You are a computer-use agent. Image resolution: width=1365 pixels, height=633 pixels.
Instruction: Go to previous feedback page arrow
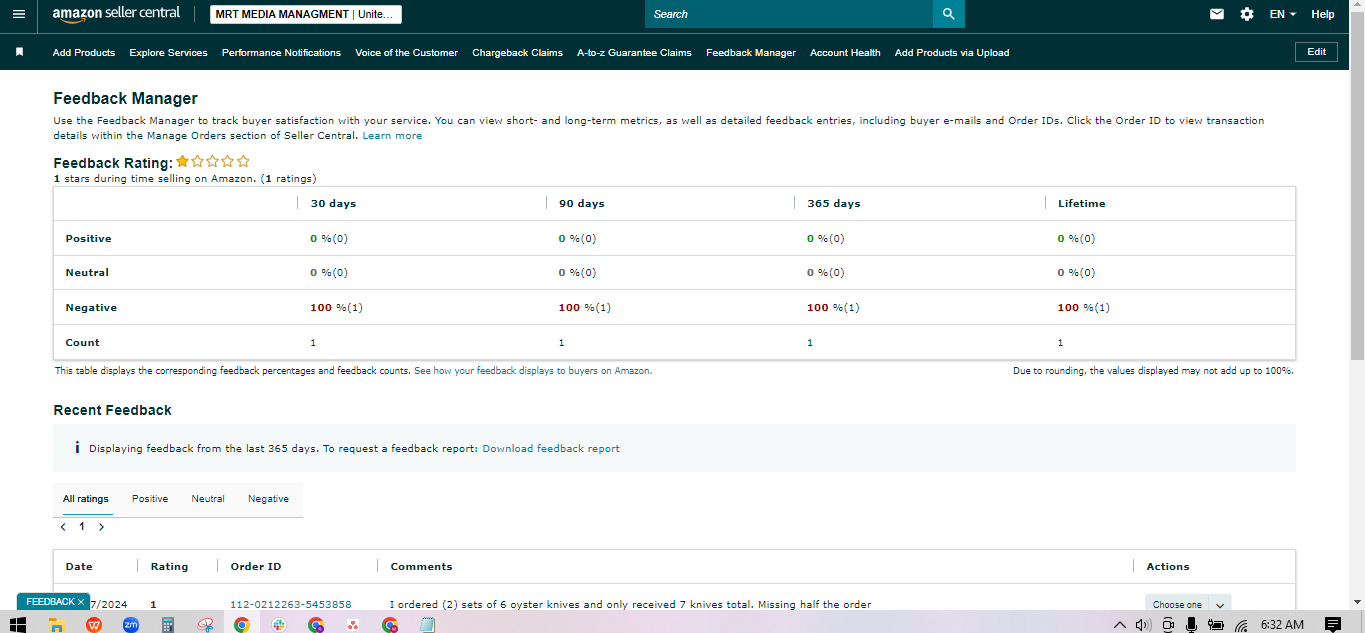(63, 526)
